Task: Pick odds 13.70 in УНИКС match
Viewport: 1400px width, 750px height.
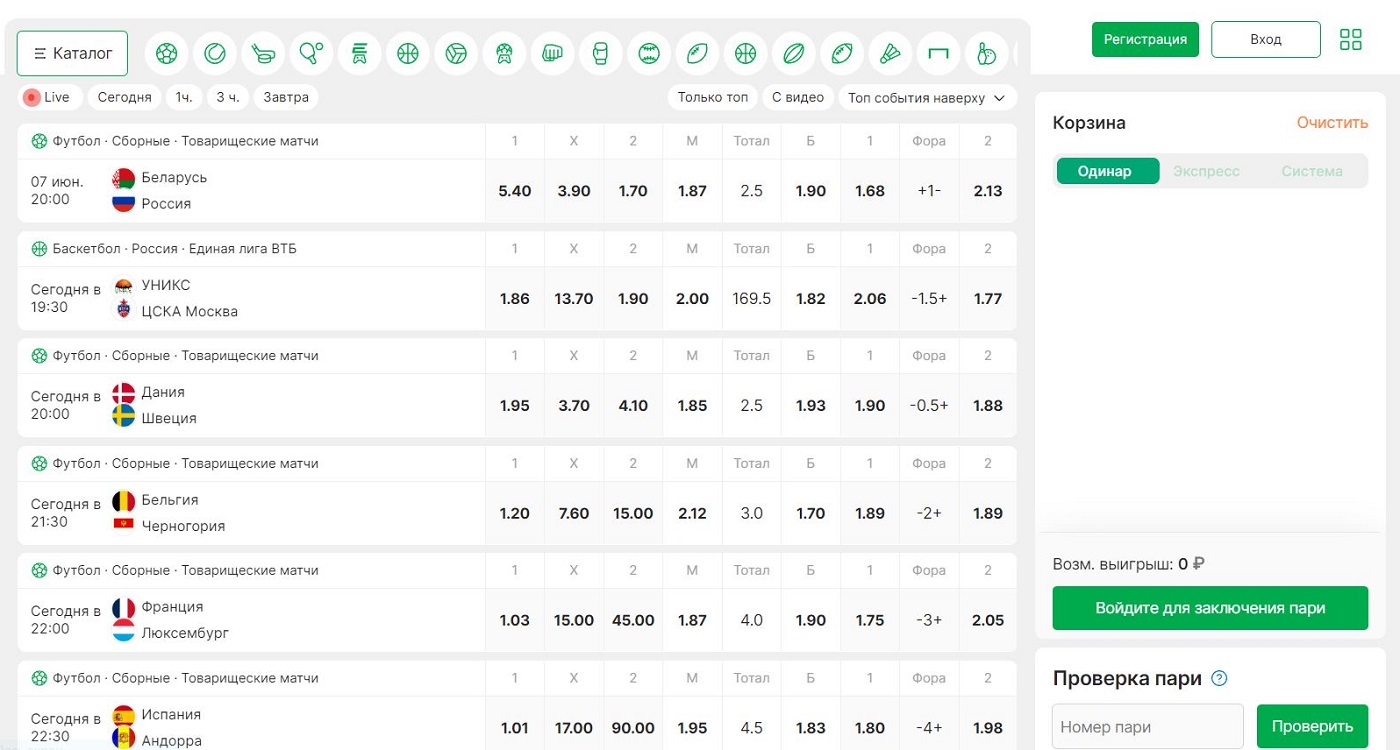Action: tap(574, 298)
